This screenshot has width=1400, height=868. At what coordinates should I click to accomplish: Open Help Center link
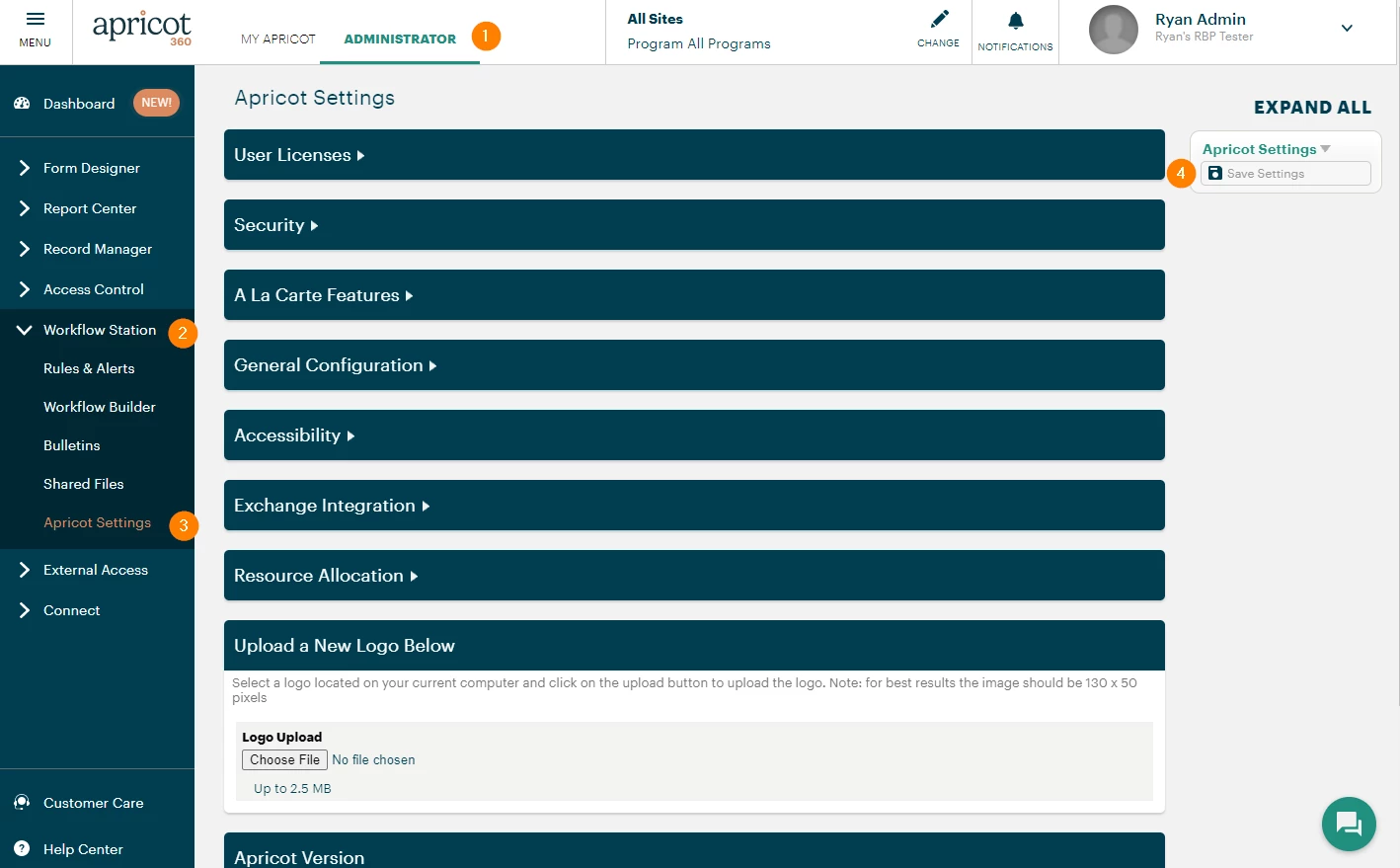(83, 849)
